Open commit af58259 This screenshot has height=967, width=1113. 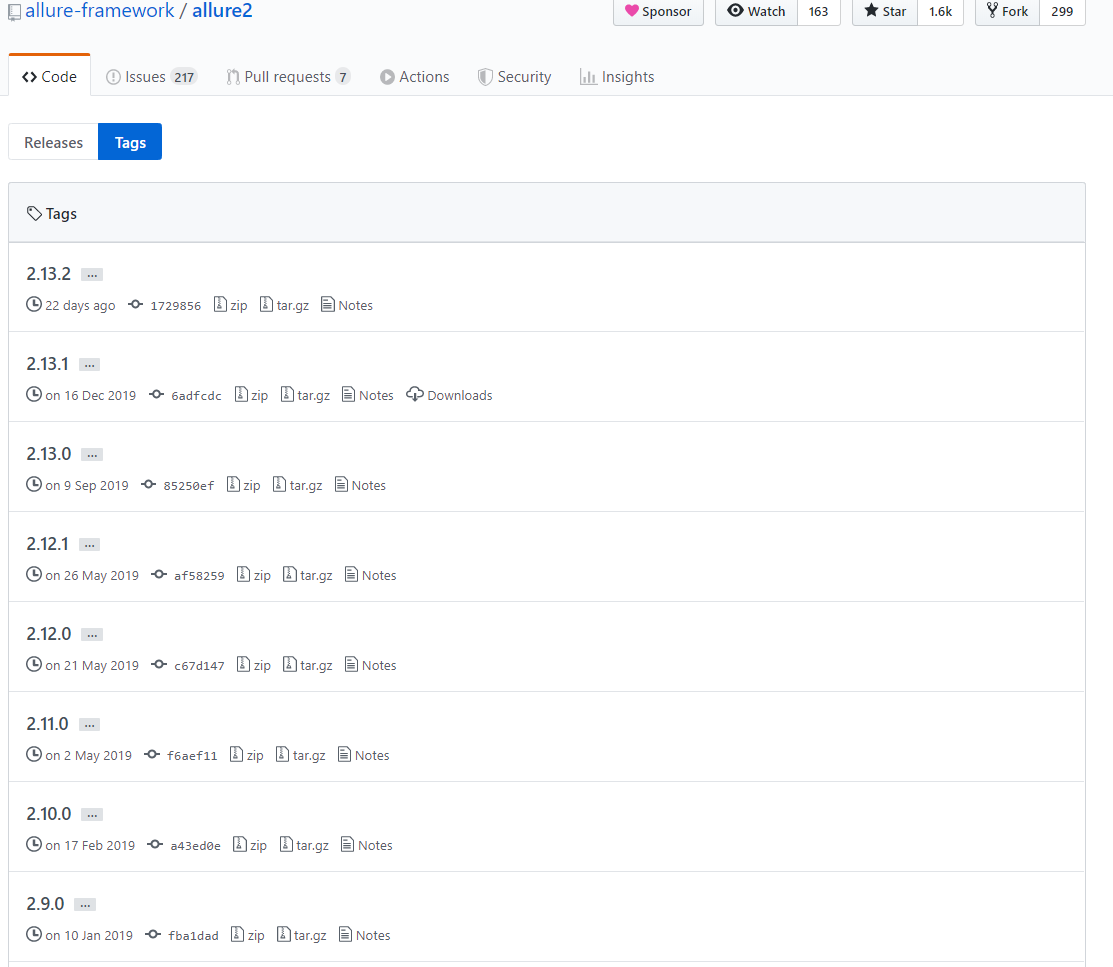[x=188, y=576]
